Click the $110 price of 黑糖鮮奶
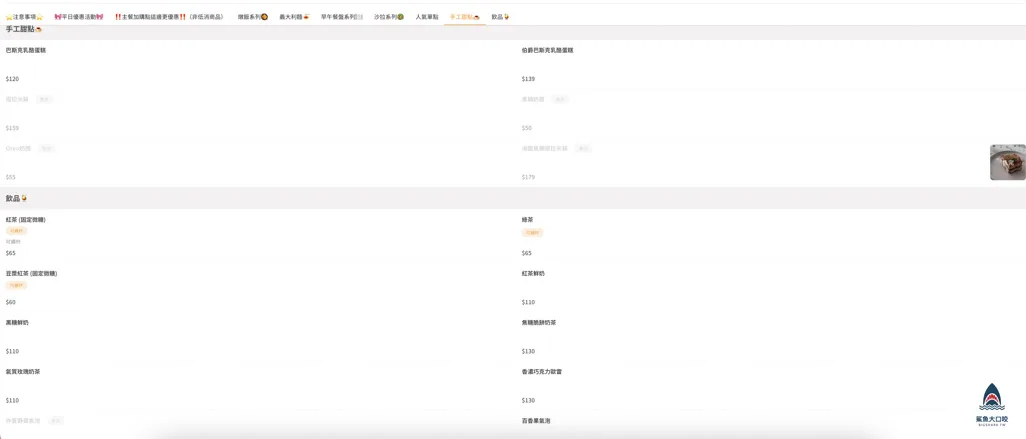 tap(12, 351)
